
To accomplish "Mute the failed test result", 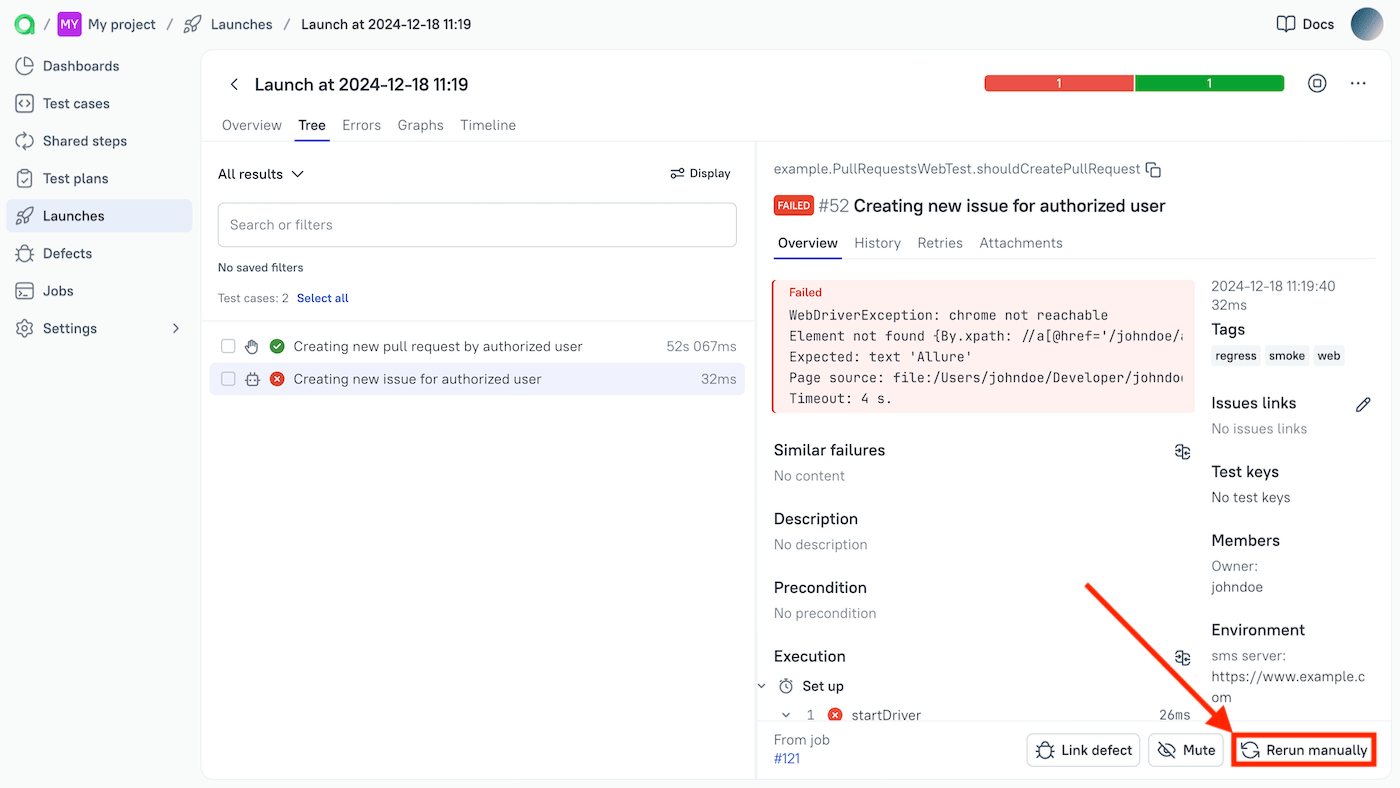I will (1186, 750).
